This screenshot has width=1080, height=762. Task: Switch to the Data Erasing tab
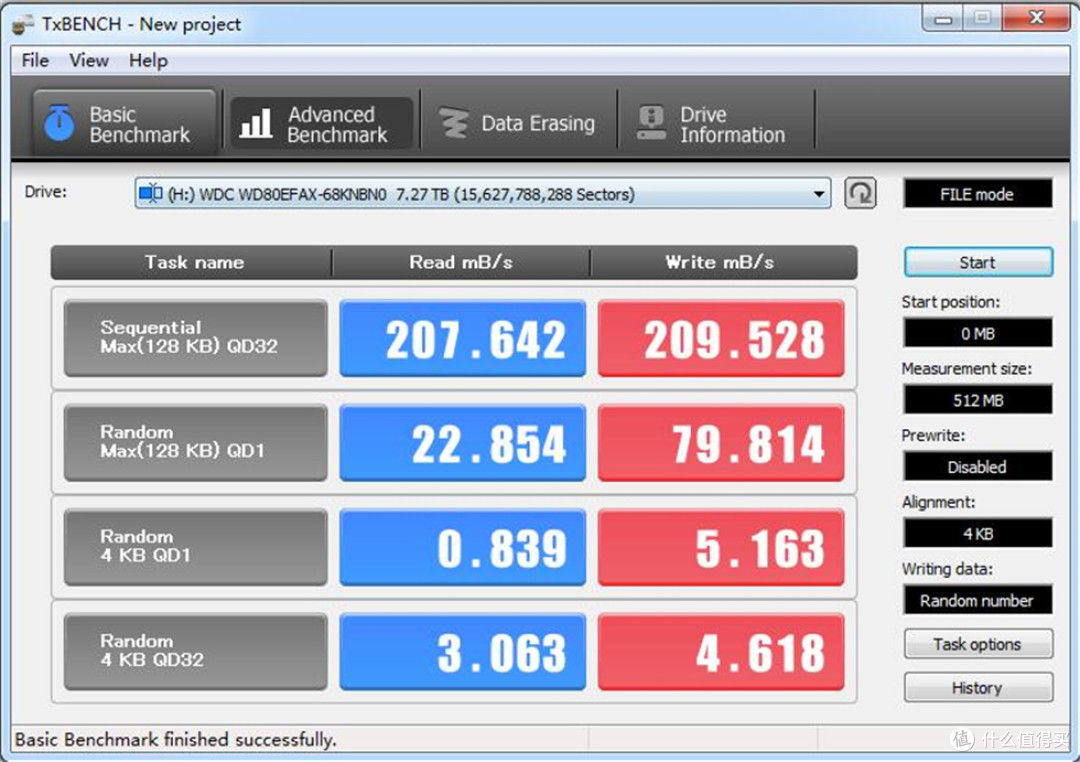(x=518, y=124)
